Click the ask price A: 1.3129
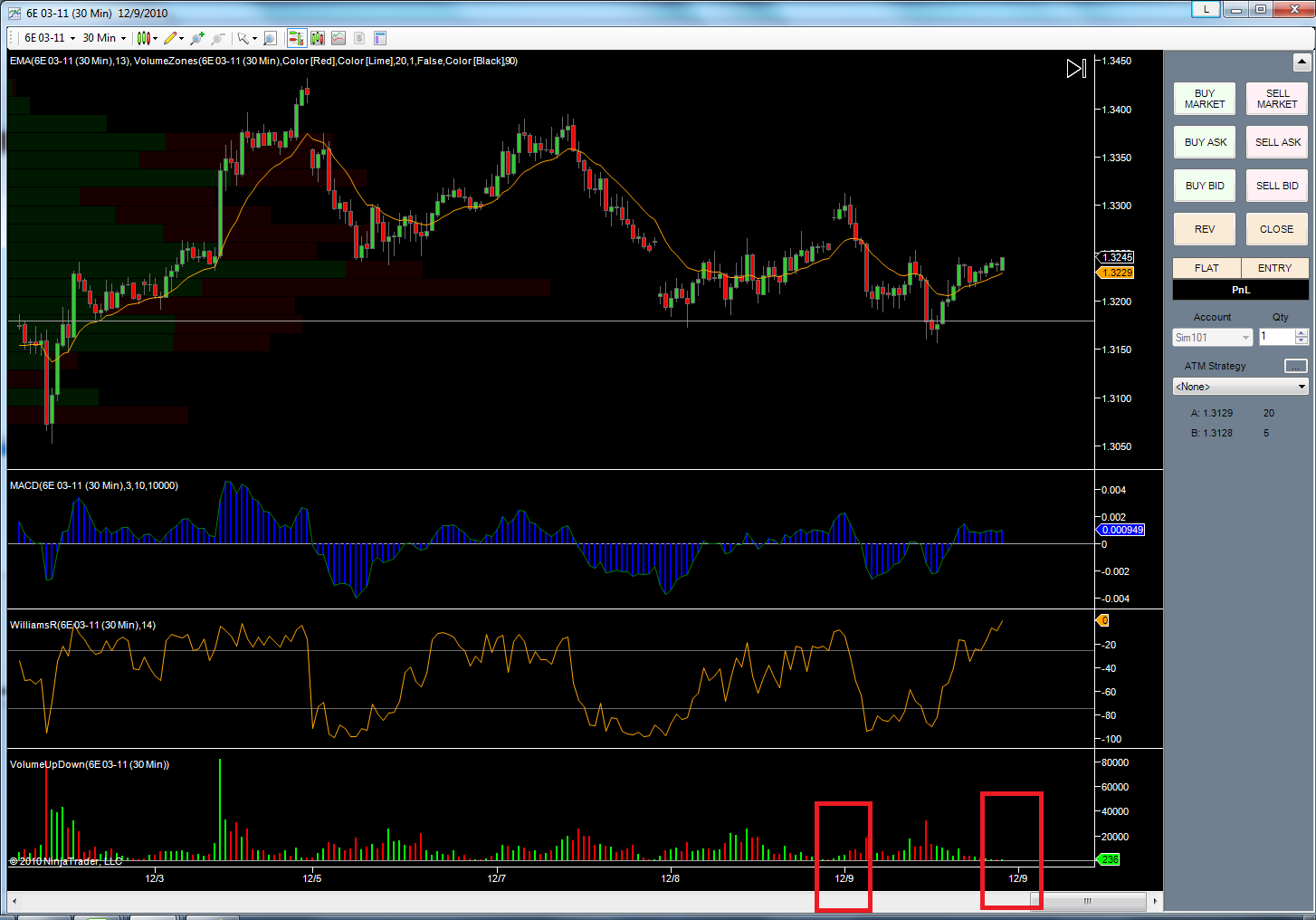Image resolution: width=1316 pixels, height=920 pixels. pos(1212,413)
